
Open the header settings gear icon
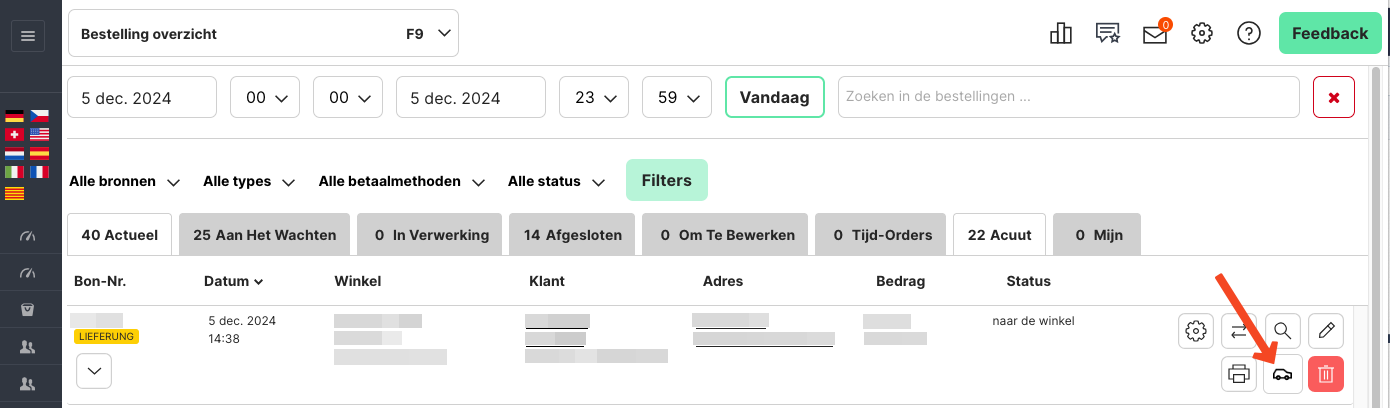pos(1202,34)
